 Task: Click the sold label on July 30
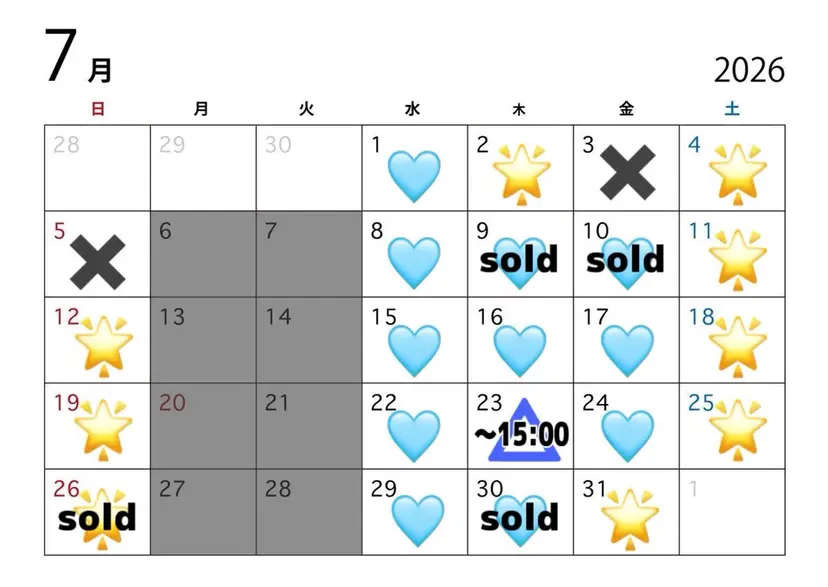(520, 517)
